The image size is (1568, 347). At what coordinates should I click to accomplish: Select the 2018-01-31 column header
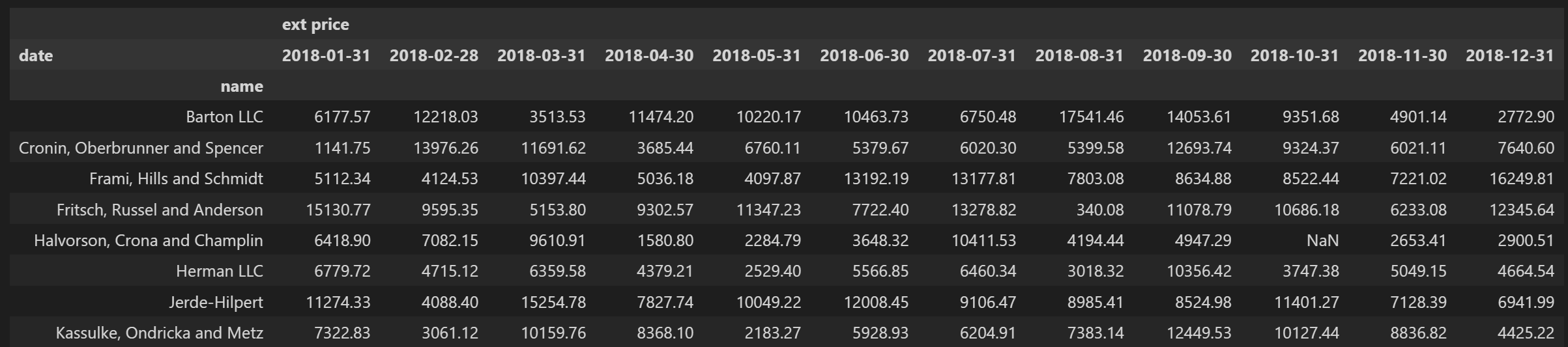pos(326,56)
